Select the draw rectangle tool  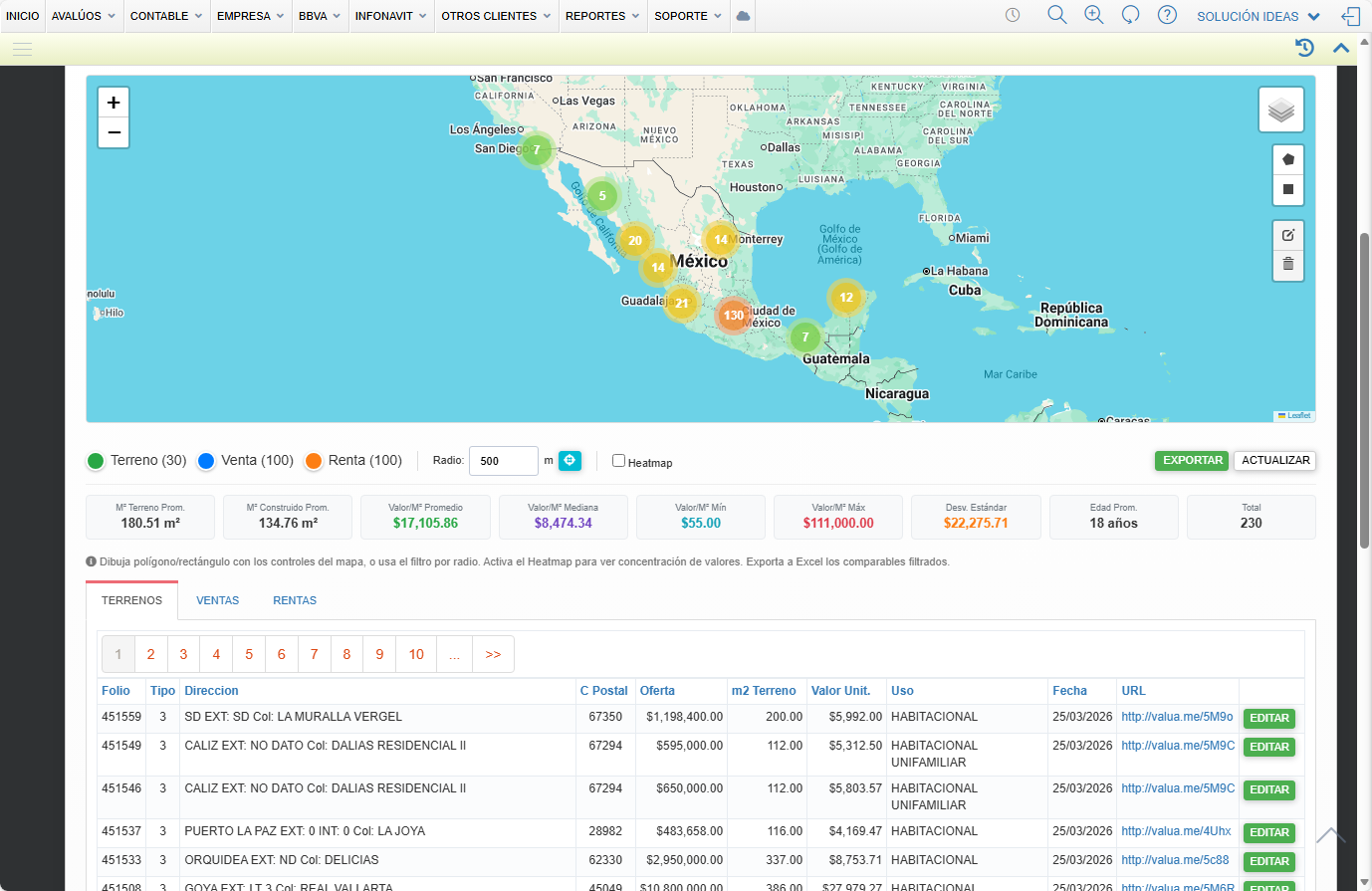click(x=1287, y=189)
